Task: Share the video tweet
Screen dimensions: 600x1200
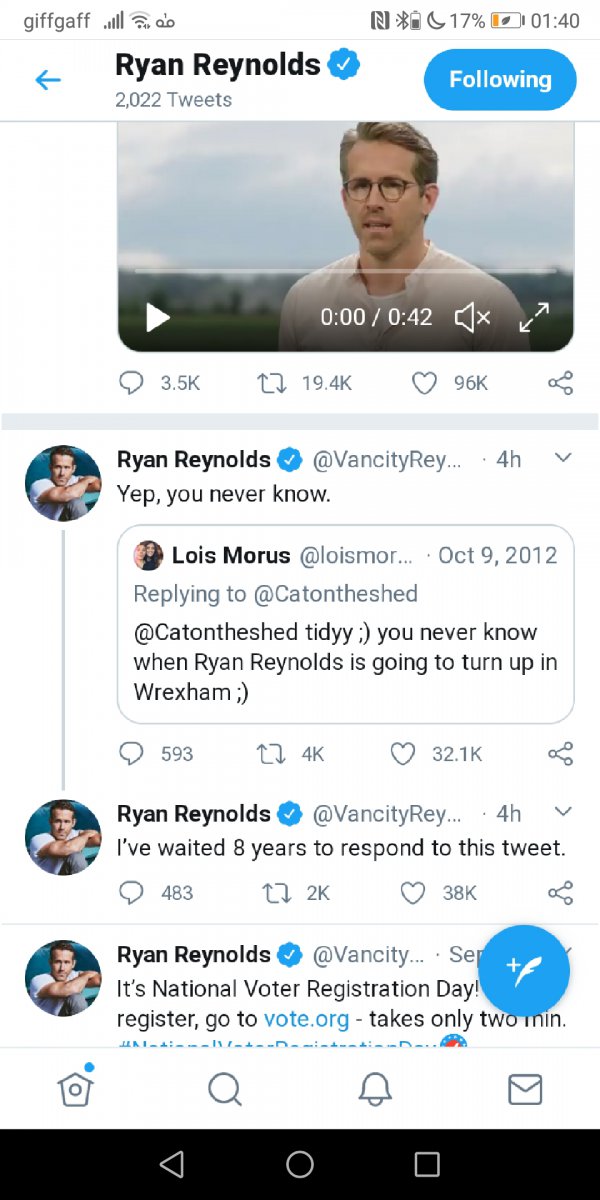Action: click(x=561, y=382)
